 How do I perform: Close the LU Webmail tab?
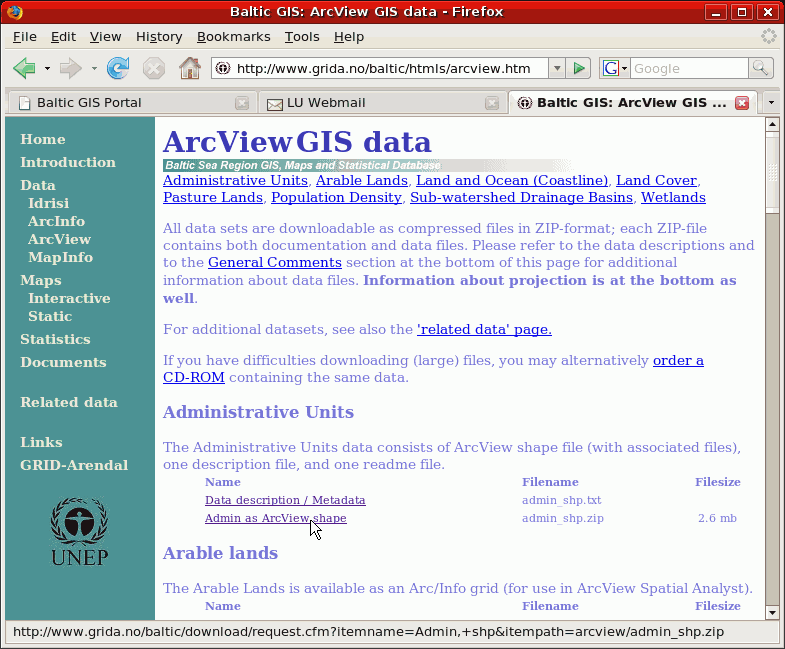(492, 103)
